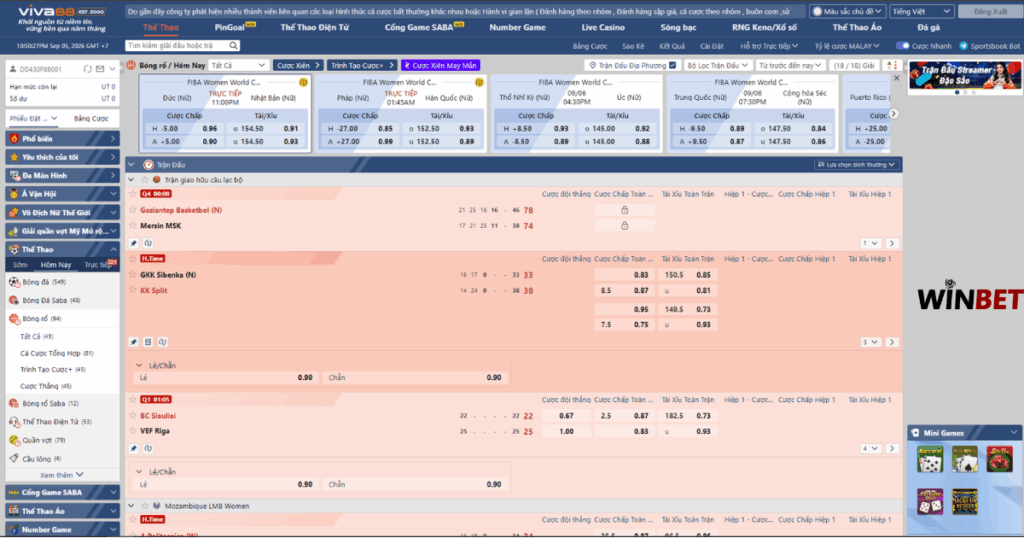The width and height of the screenshot is (1024, 538).
Task: Uncheck the Trận Đấu Địa Phương checkbox
Action: [x=673, y=65]
